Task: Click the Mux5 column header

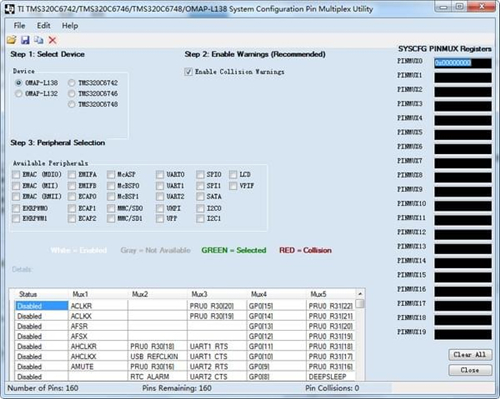Action: [x=331, y=294]
